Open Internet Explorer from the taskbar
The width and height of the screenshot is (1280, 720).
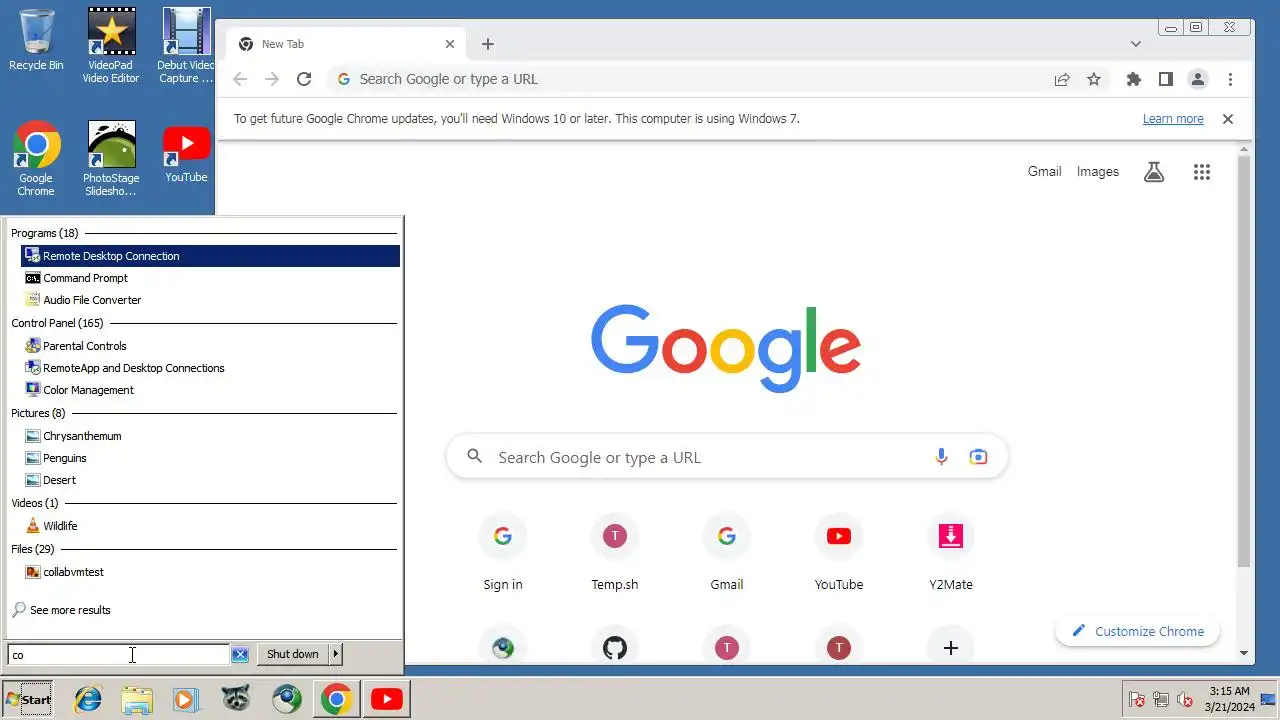point(88,700)
